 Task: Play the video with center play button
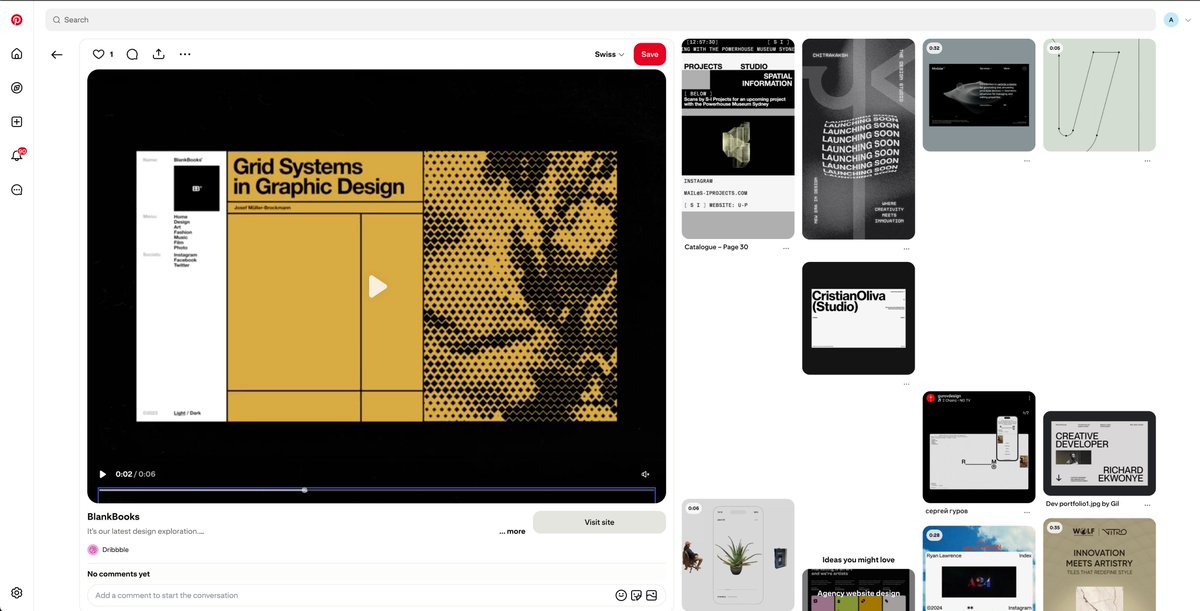point(377,286)
